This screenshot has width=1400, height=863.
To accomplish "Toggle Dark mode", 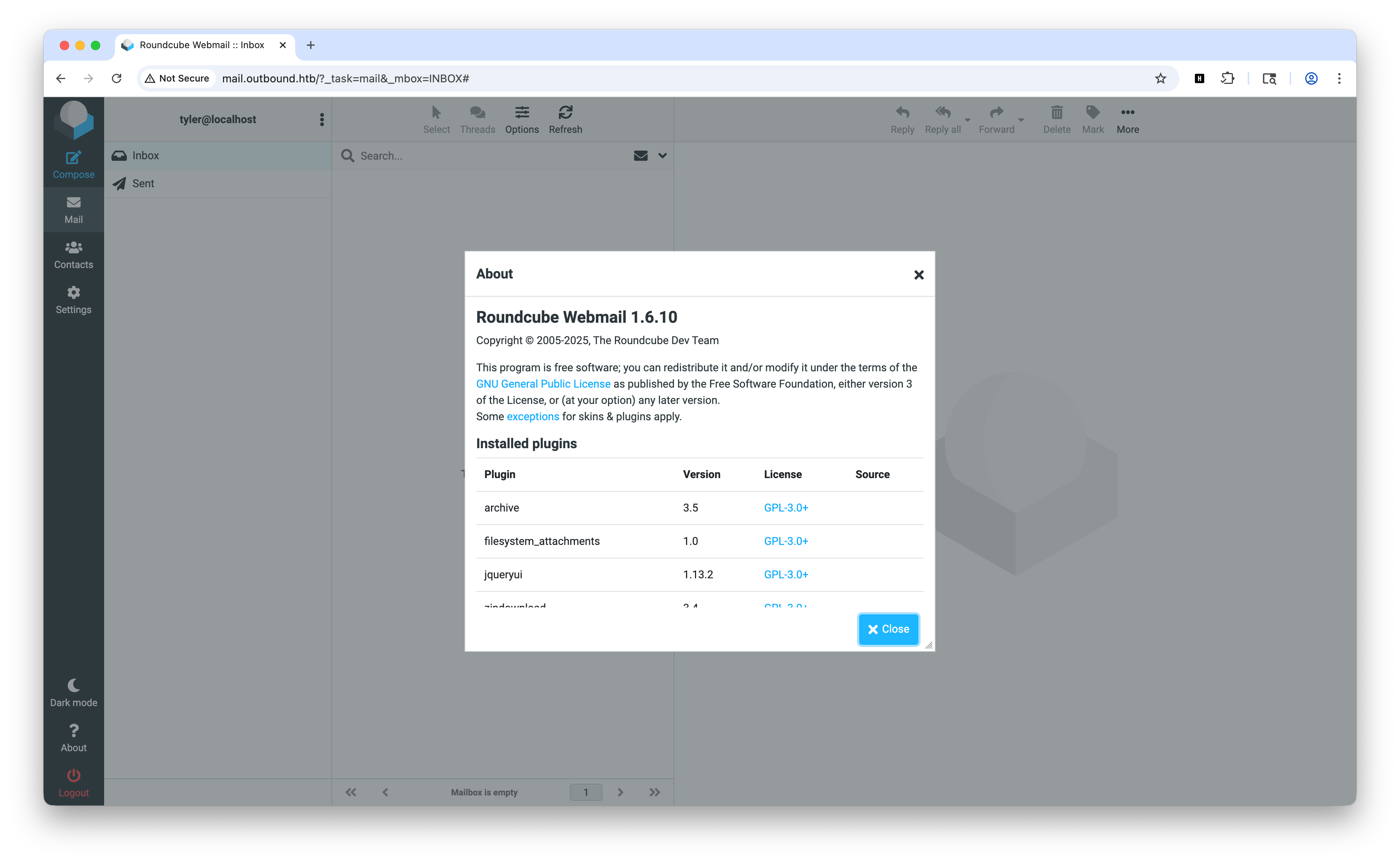I will (x=74, y=693).
